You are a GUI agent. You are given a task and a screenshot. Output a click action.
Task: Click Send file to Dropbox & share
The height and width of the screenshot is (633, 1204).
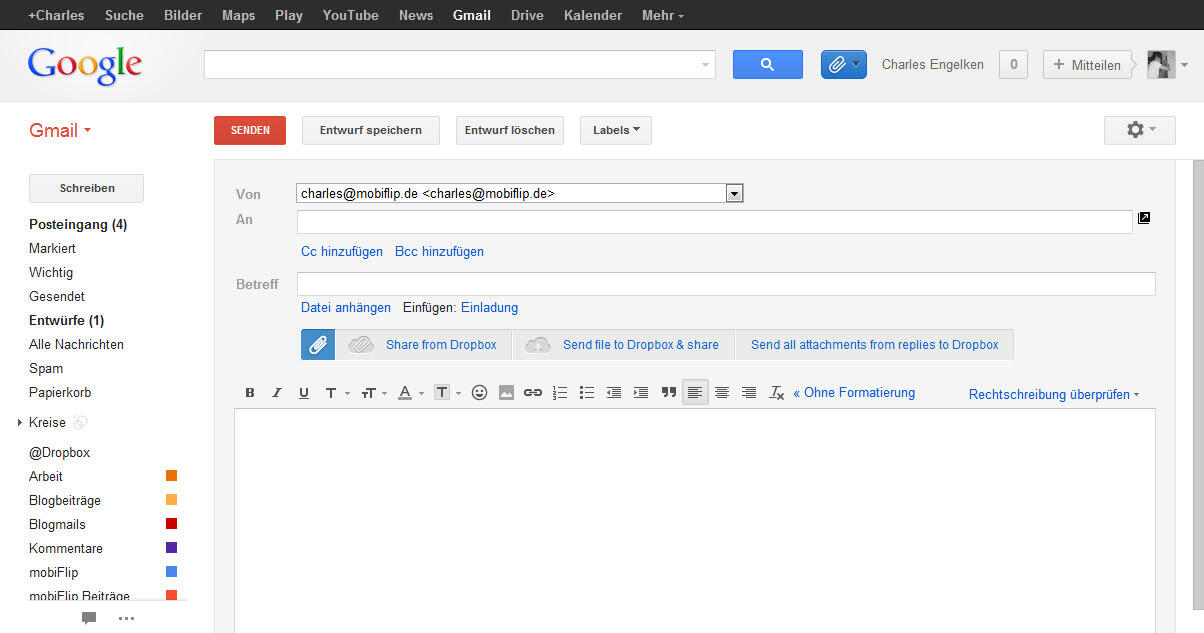624,345
